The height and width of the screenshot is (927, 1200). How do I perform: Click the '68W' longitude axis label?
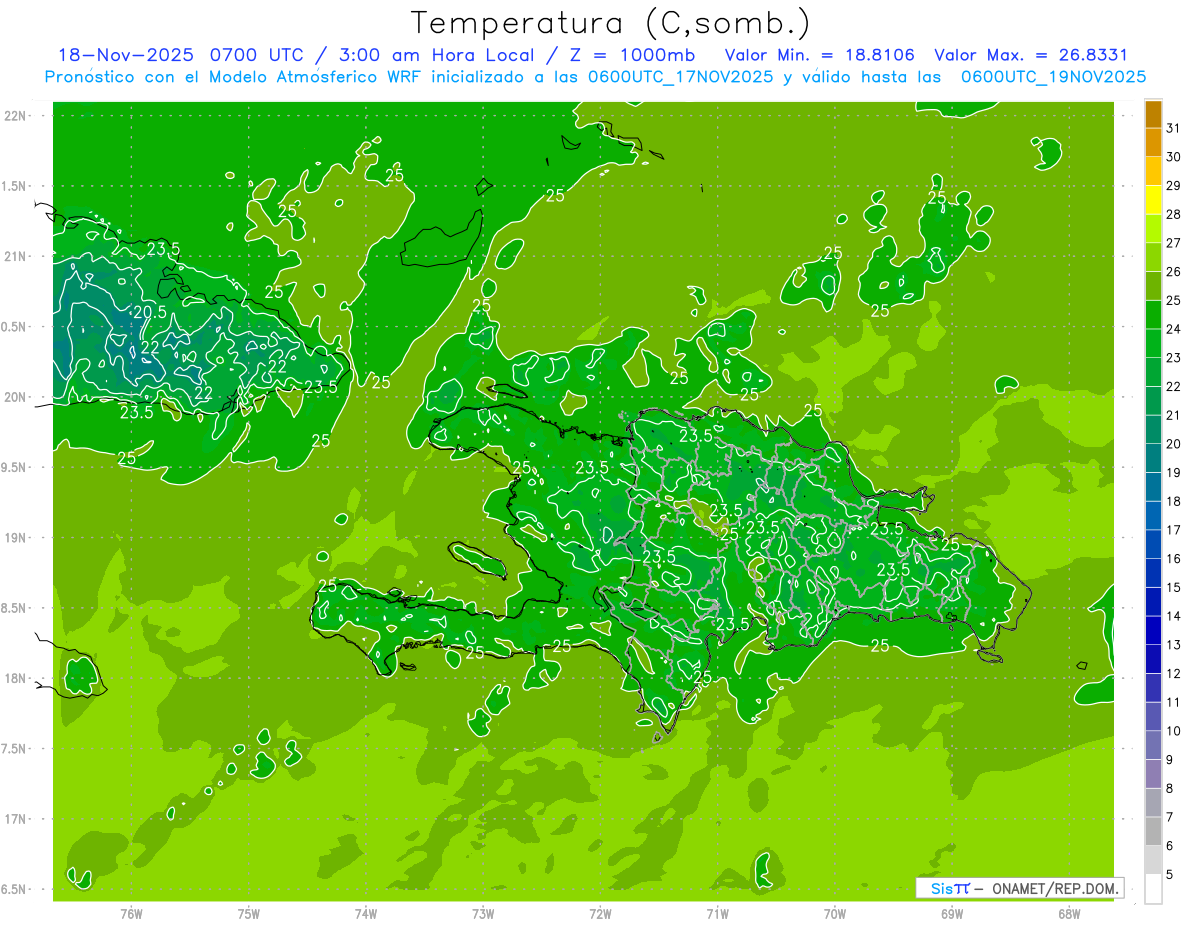(1069, 914)
